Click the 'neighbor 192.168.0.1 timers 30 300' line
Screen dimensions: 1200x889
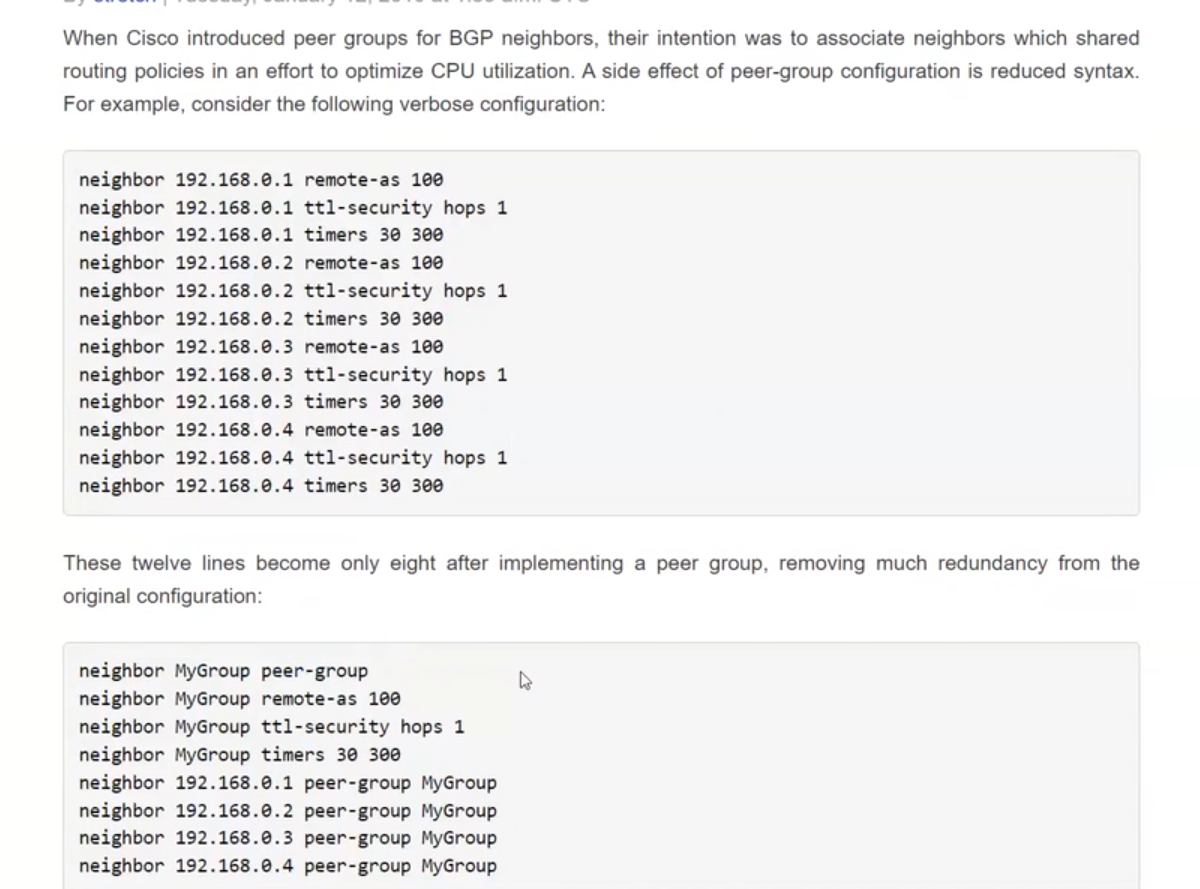(260, 235)
